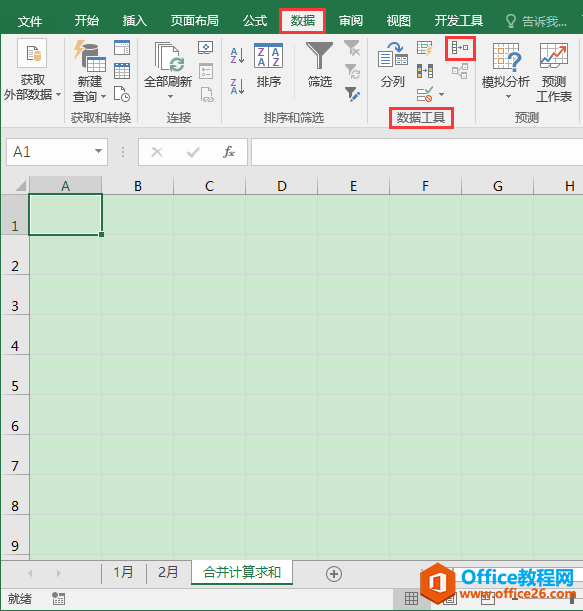Click the formula bar cancel X
This screenshot has width=583, height=611.
157,152
